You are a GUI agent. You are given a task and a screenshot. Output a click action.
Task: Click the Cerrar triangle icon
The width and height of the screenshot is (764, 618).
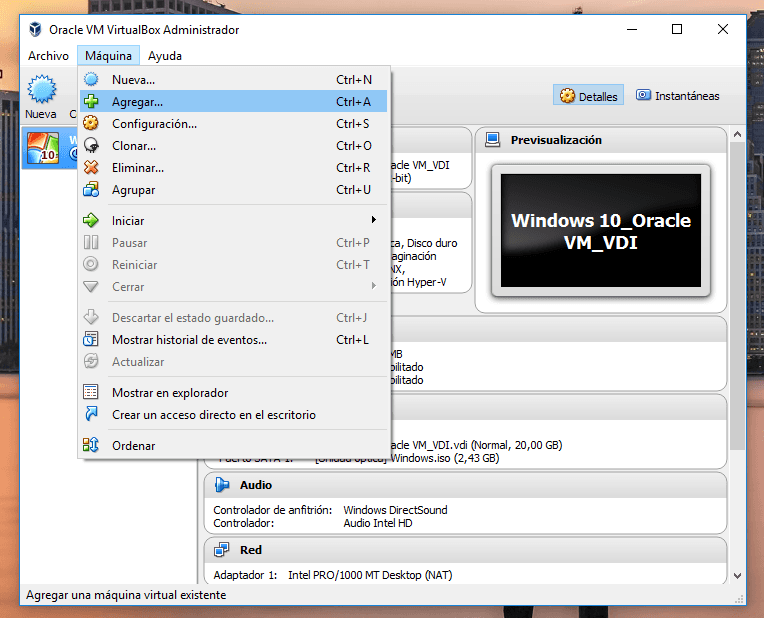tap(91, 287)
